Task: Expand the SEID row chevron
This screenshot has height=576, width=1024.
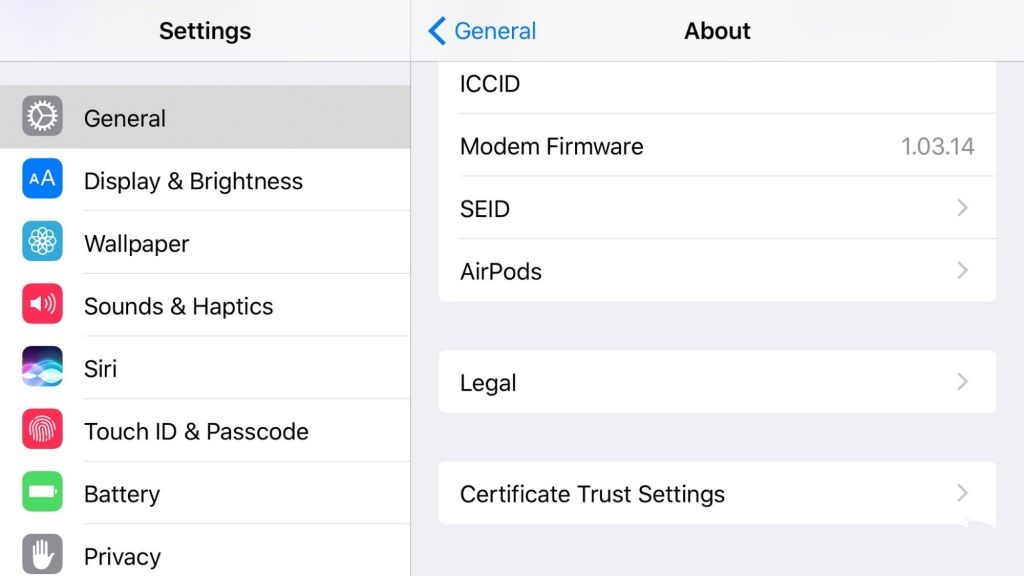Action: [962, 208]
